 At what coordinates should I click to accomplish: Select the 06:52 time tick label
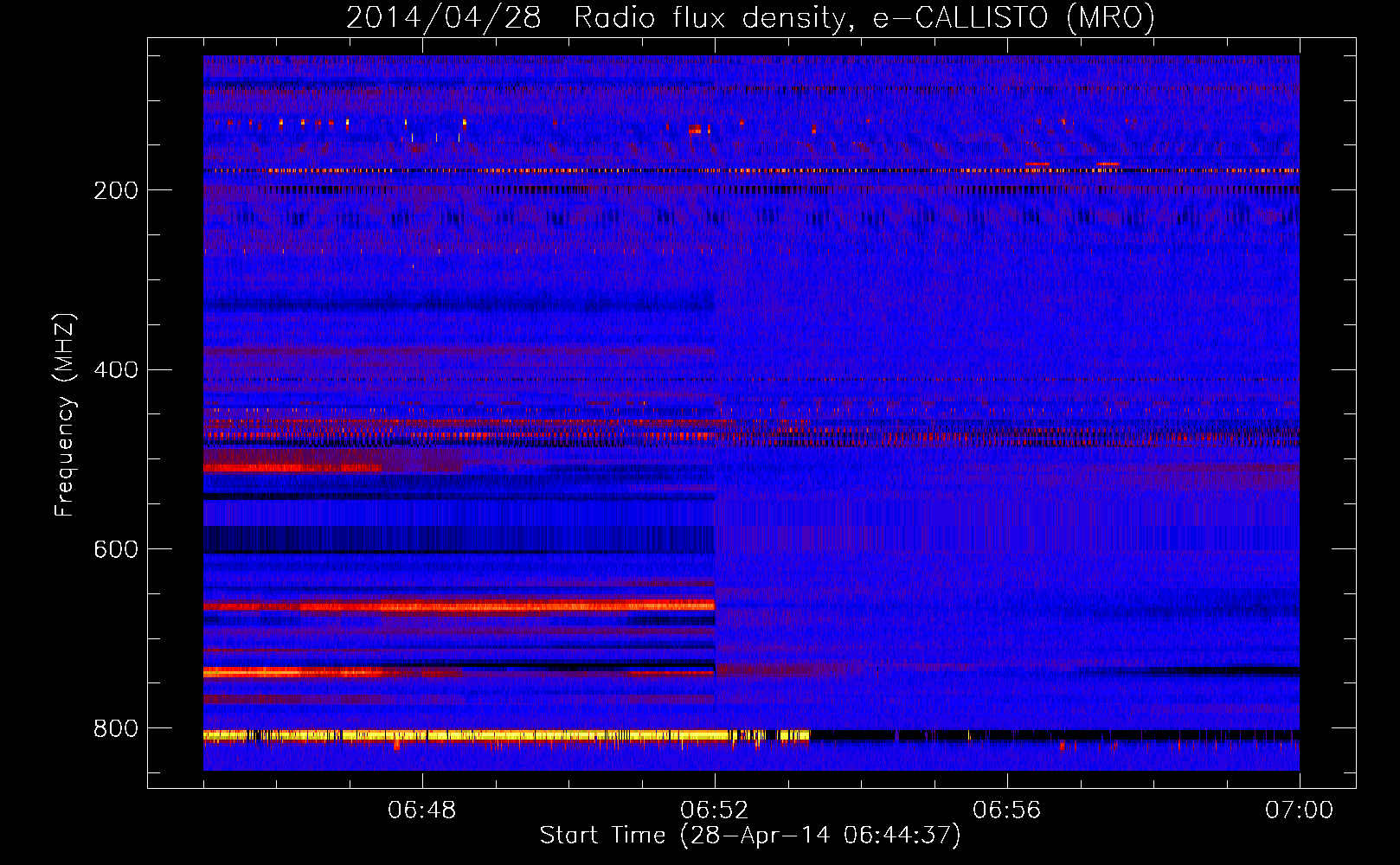(x=715, y=811)
